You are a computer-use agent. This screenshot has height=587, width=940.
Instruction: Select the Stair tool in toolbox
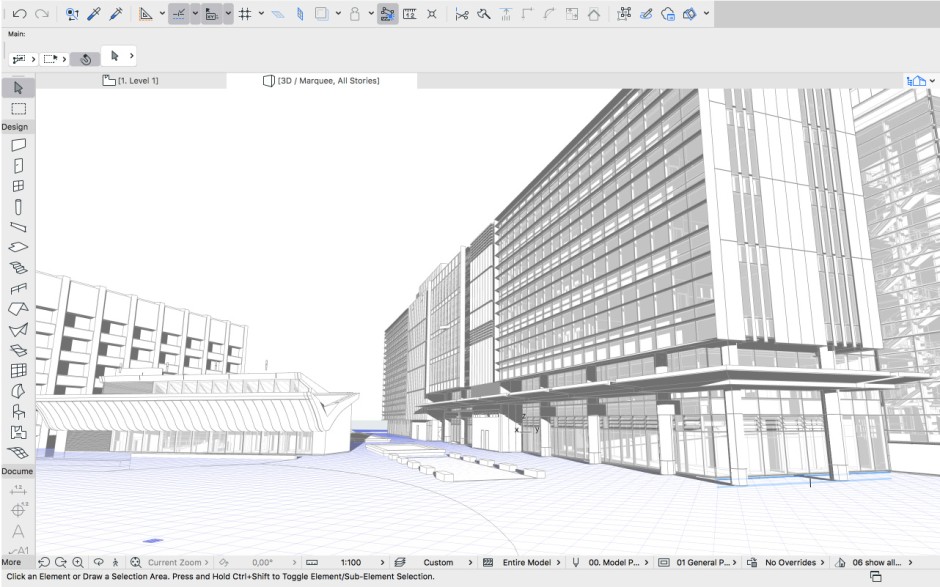[18, 268]
